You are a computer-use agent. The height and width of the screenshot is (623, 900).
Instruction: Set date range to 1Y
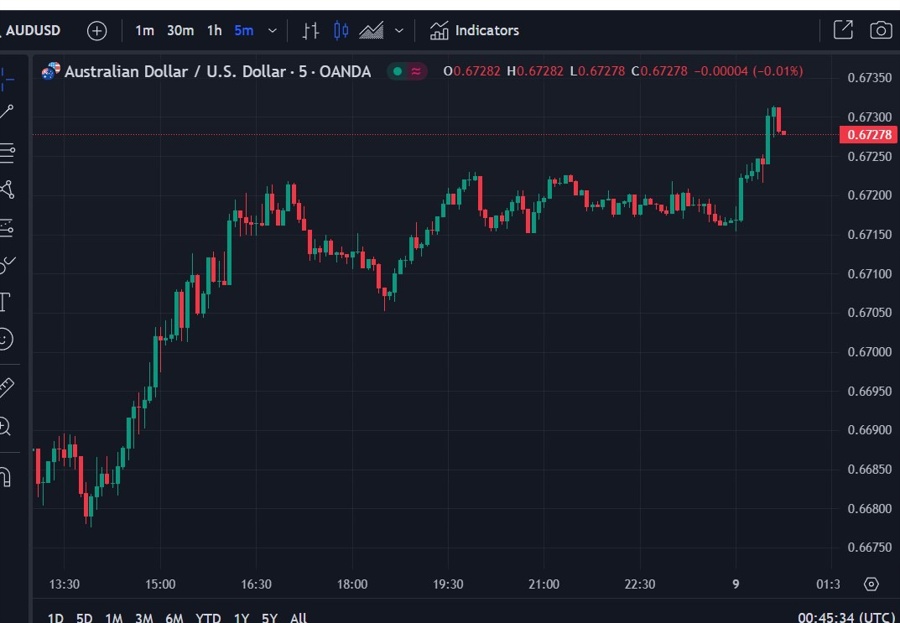click(x=241, y=618)
